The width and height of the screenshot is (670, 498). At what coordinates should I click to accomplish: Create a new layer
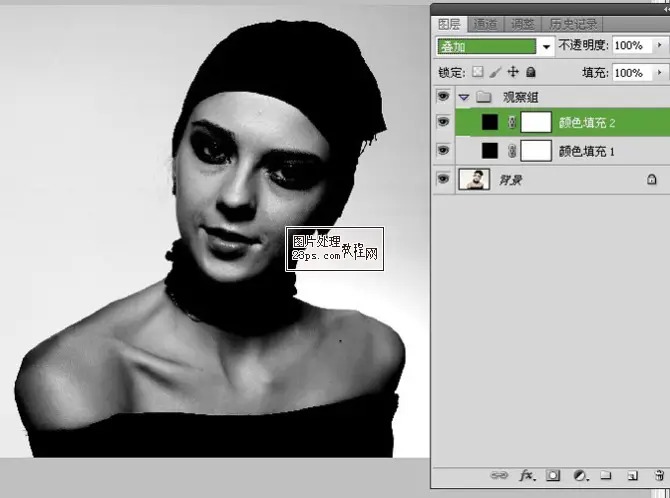point(632,475)
